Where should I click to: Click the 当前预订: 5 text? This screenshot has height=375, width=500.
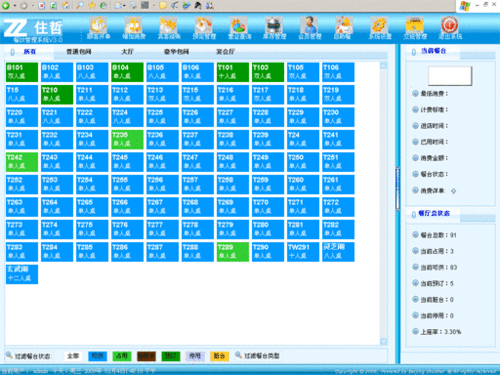437,283
